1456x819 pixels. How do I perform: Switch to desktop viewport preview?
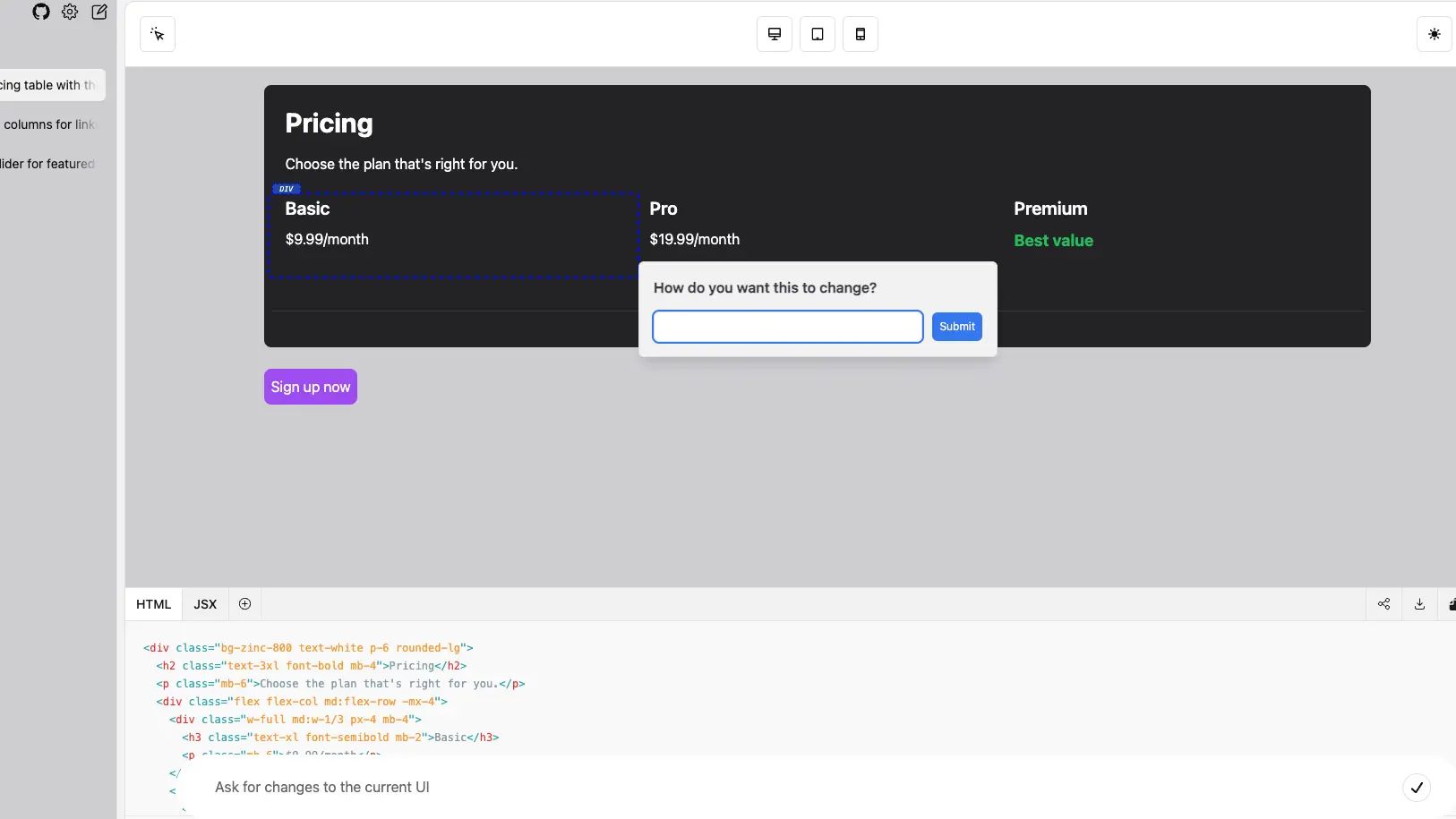point(775,34)
